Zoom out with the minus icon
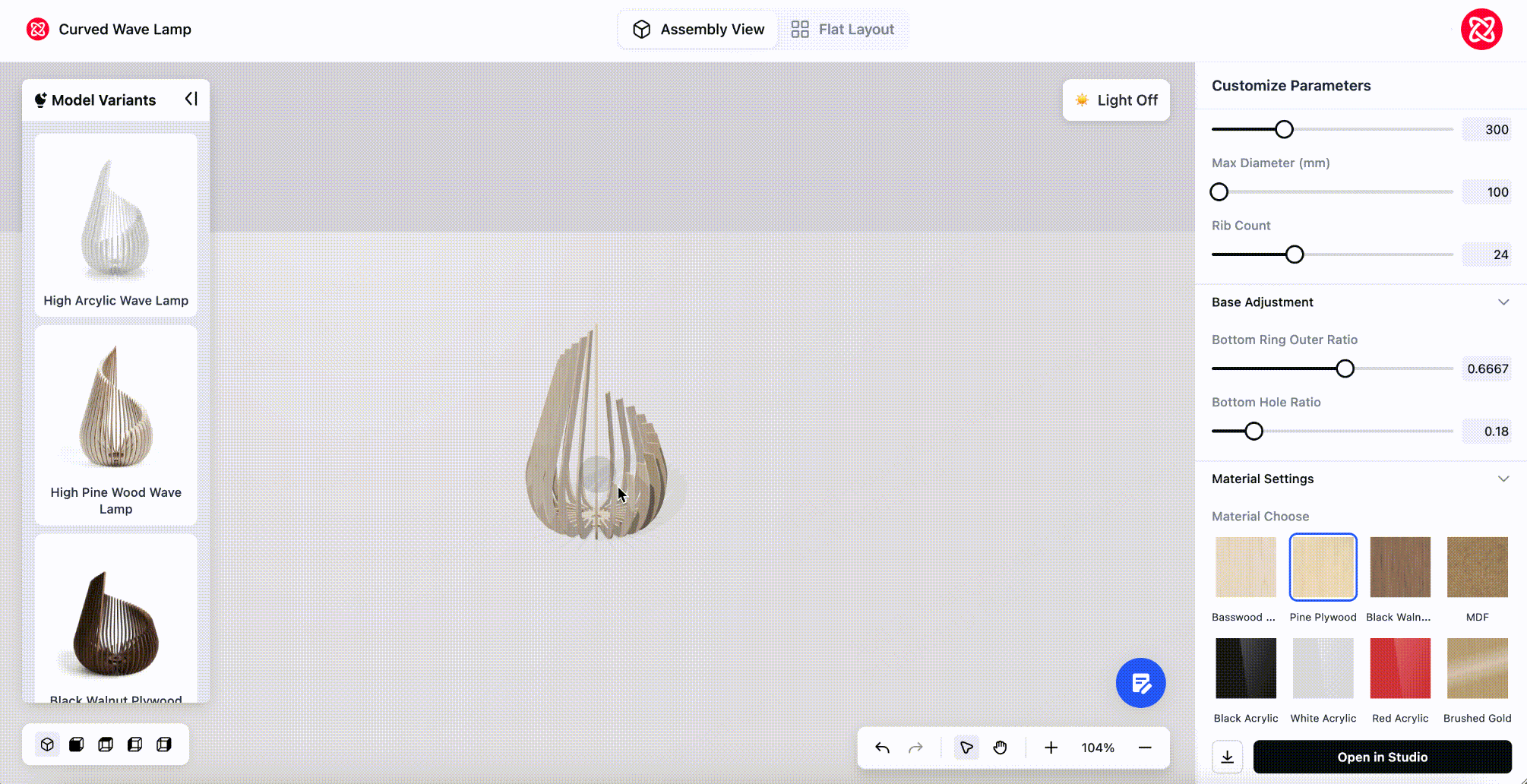 [1145, 748]
